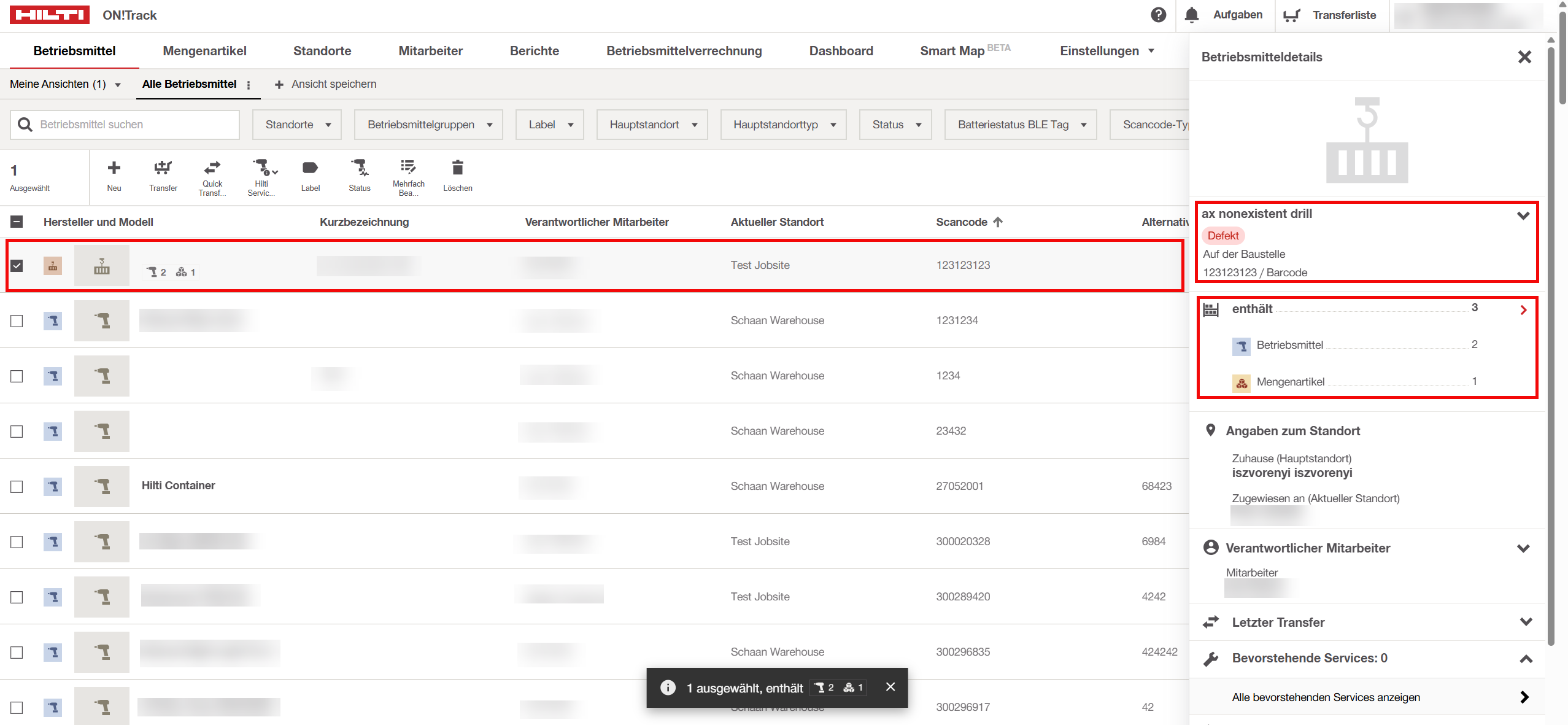Click the Betriebsmittel drill icon in details panel
The width and height of the screenshot is (1568, 725).
coord(1242,346)
